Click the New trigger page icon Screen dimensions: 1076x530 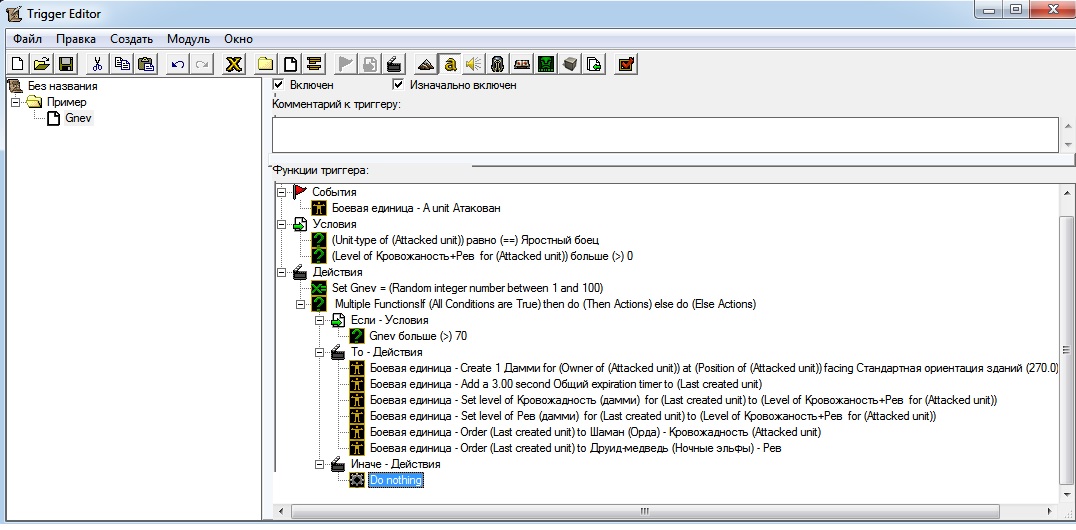coord(290,64)
